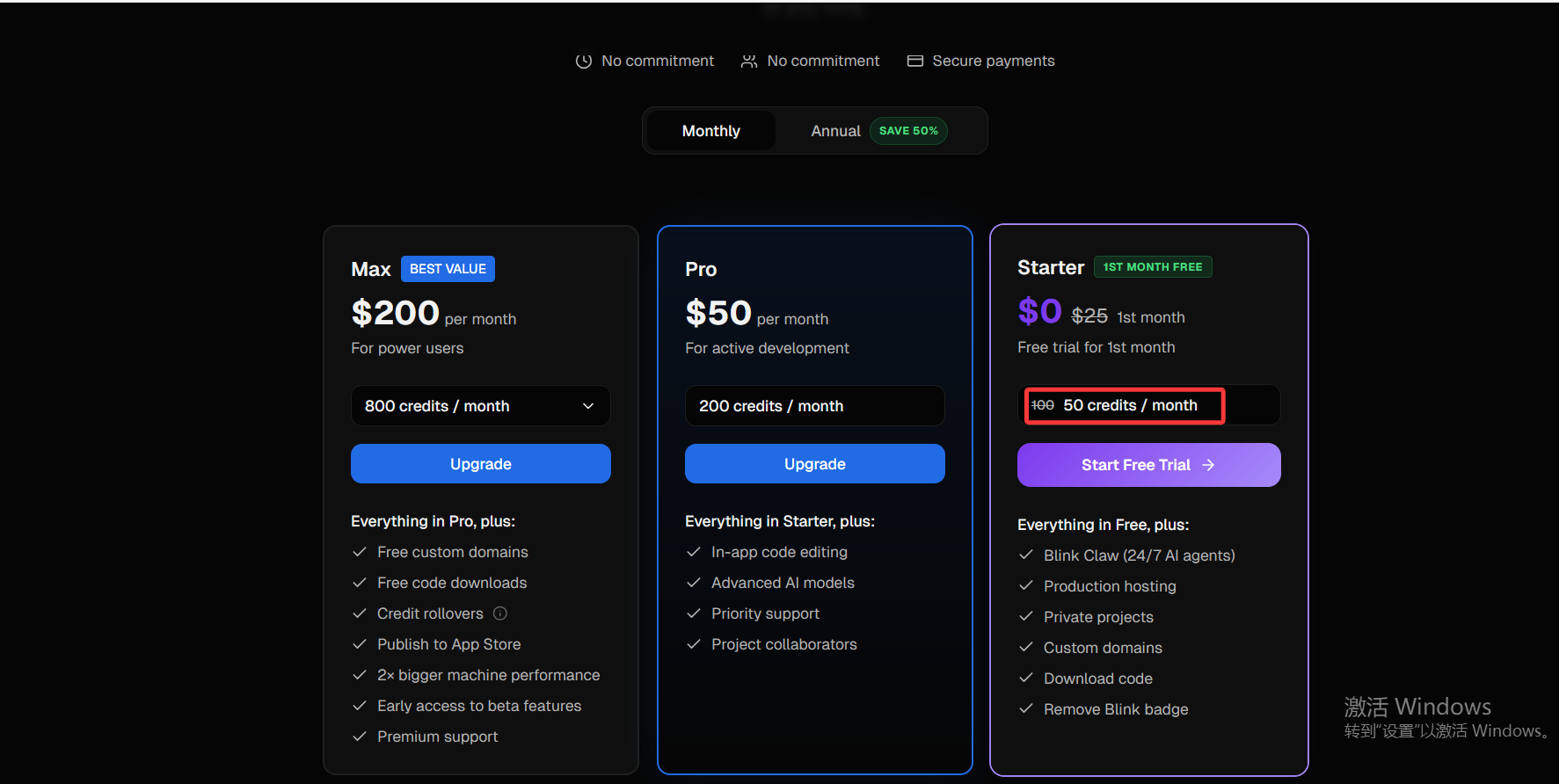Click the card icon beside Secure payments
This screenshot has height=784, width=1559.
(x=914, y=61)
